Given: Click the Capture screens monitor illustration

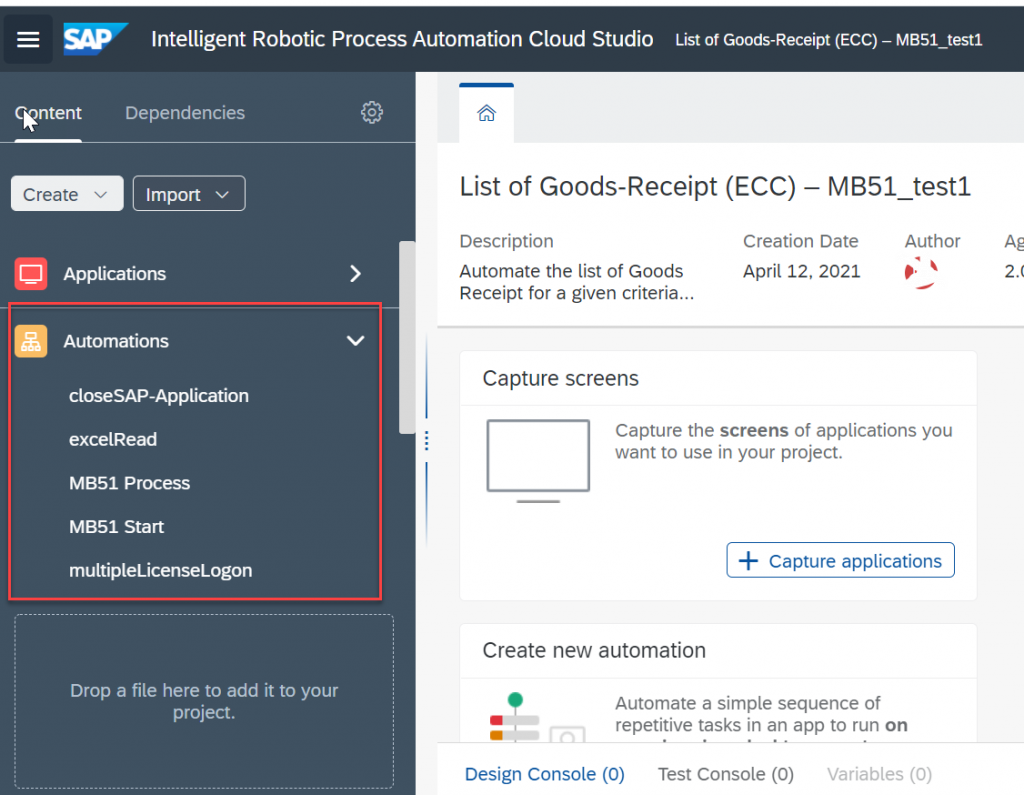Looking at the screenshot, I should [x=538, y=461].
